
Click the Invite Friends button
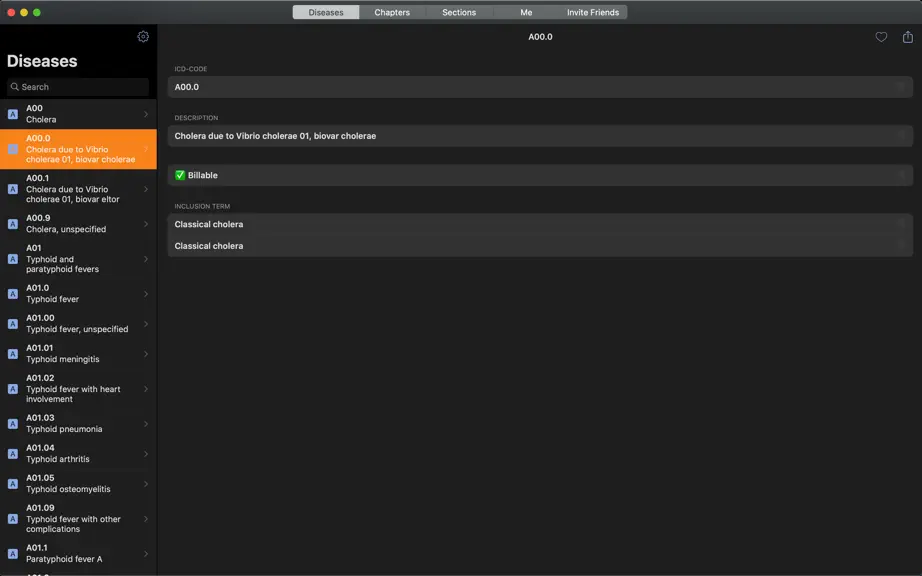point(593,12)
